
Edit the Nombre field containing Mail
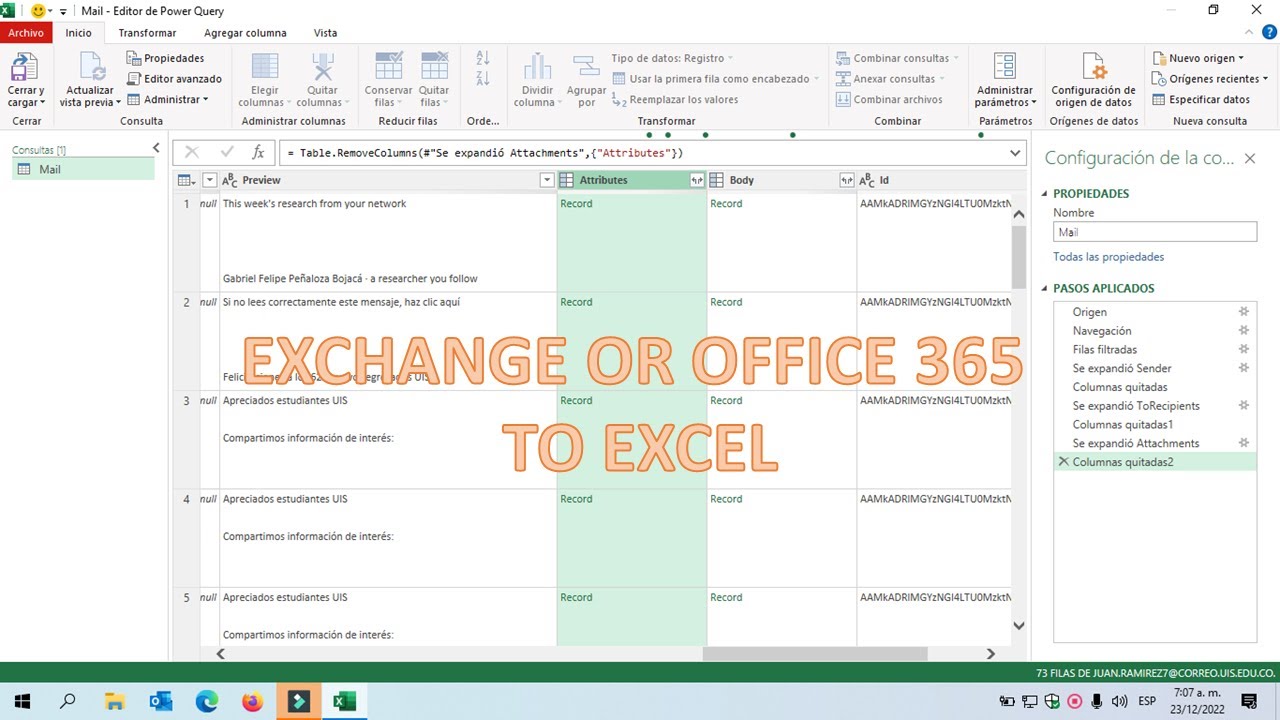(x=1155, y=232)
